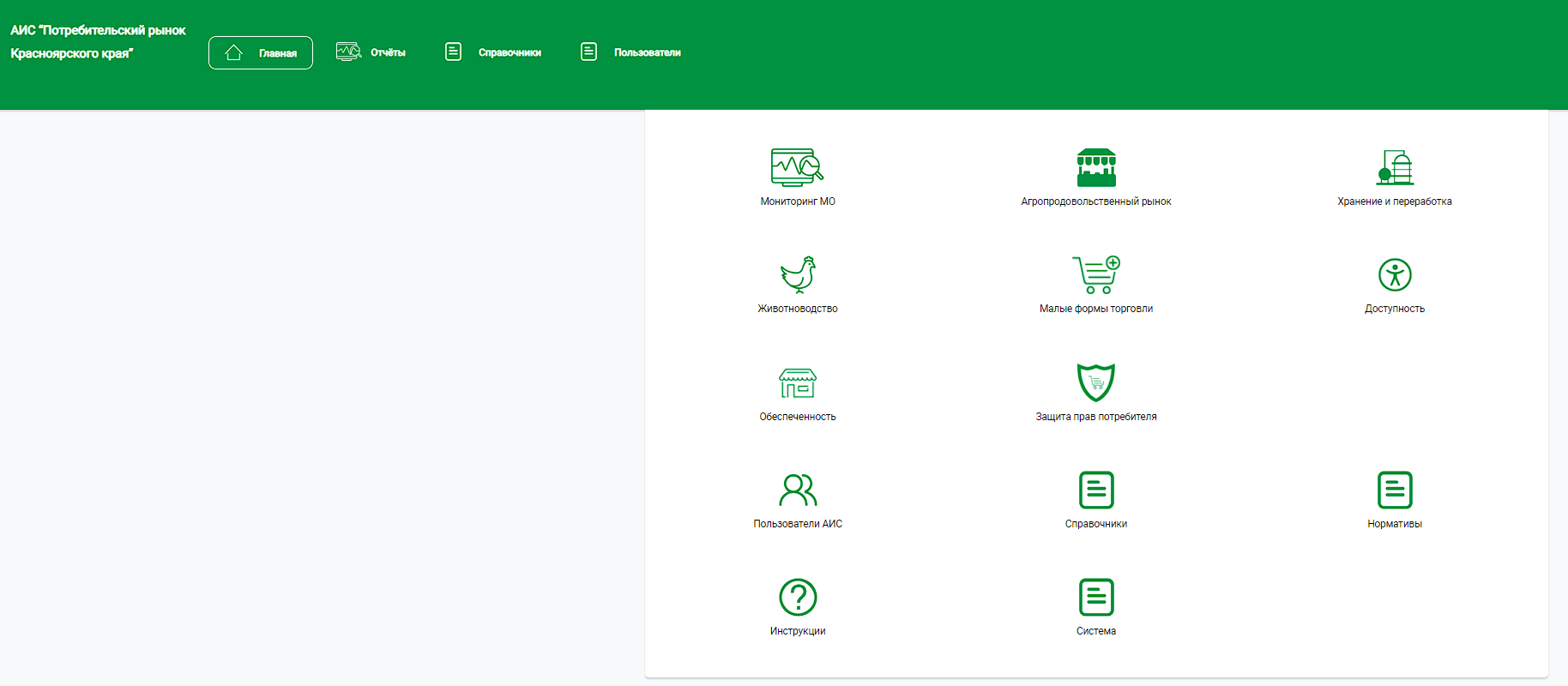
Task: Click the house icon in the Главная button
Action: [233, 52]
